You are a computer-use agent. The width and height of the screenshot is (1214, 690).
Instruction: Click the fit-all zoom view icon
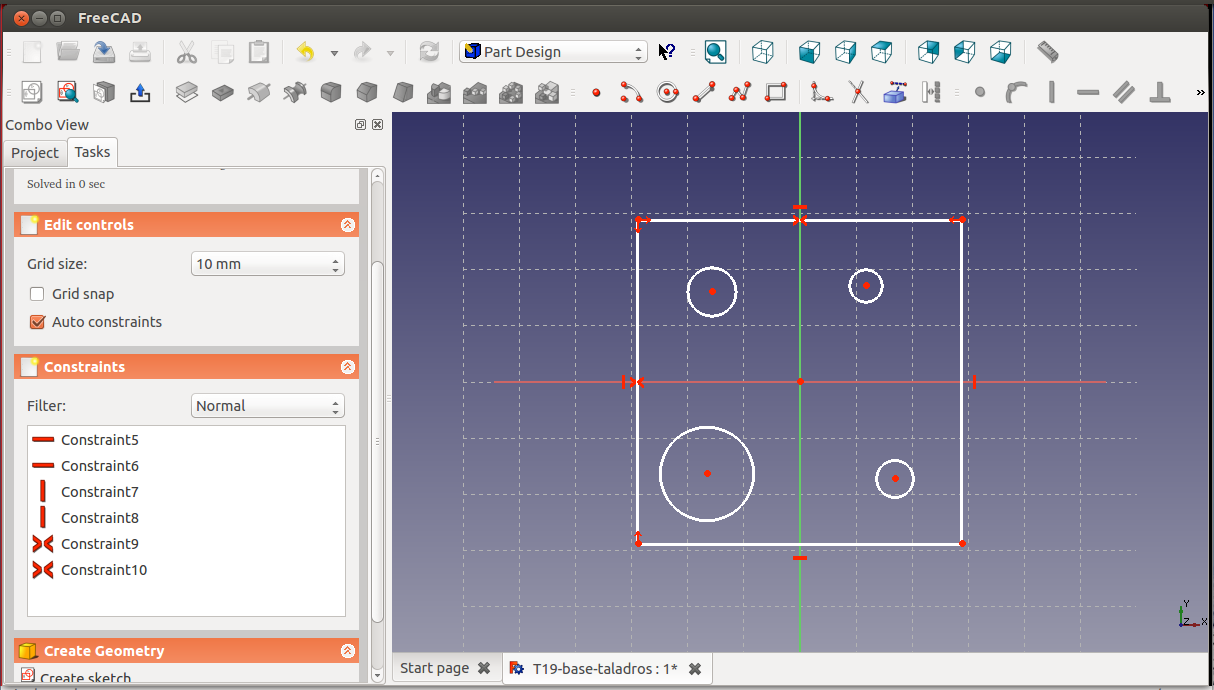click(715, 52)
